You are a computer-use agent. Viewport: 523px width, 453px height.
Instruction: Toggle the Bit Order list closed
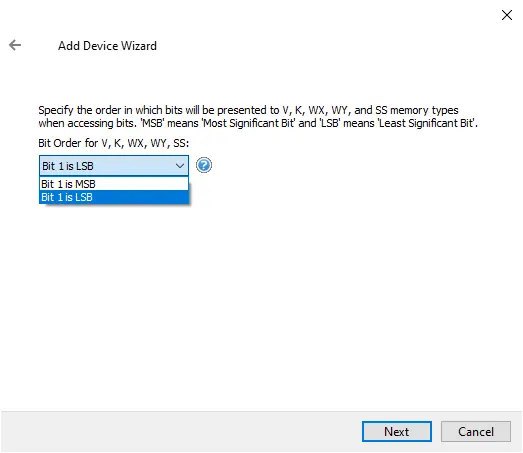coord(180,165)
